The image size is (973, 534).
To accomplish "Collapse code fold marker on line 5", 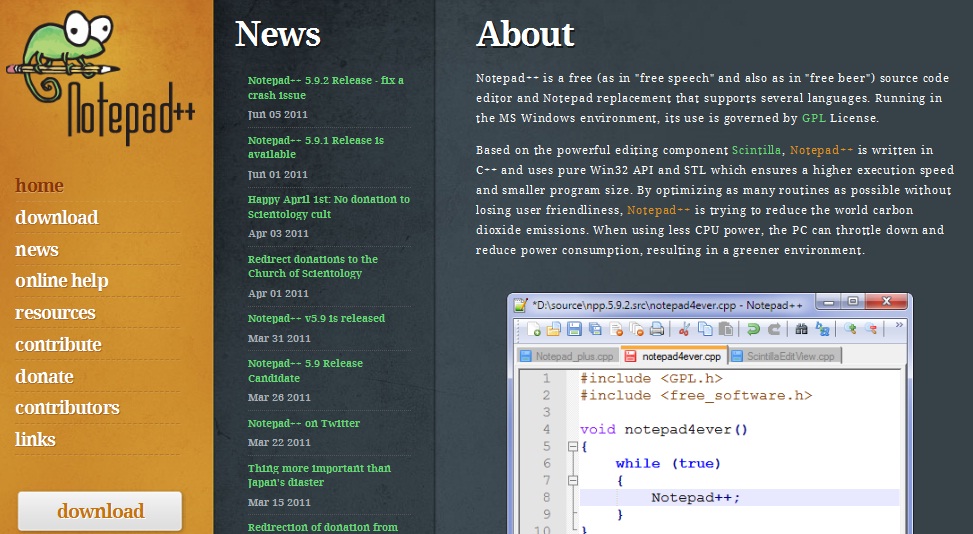I will point(573,446).
